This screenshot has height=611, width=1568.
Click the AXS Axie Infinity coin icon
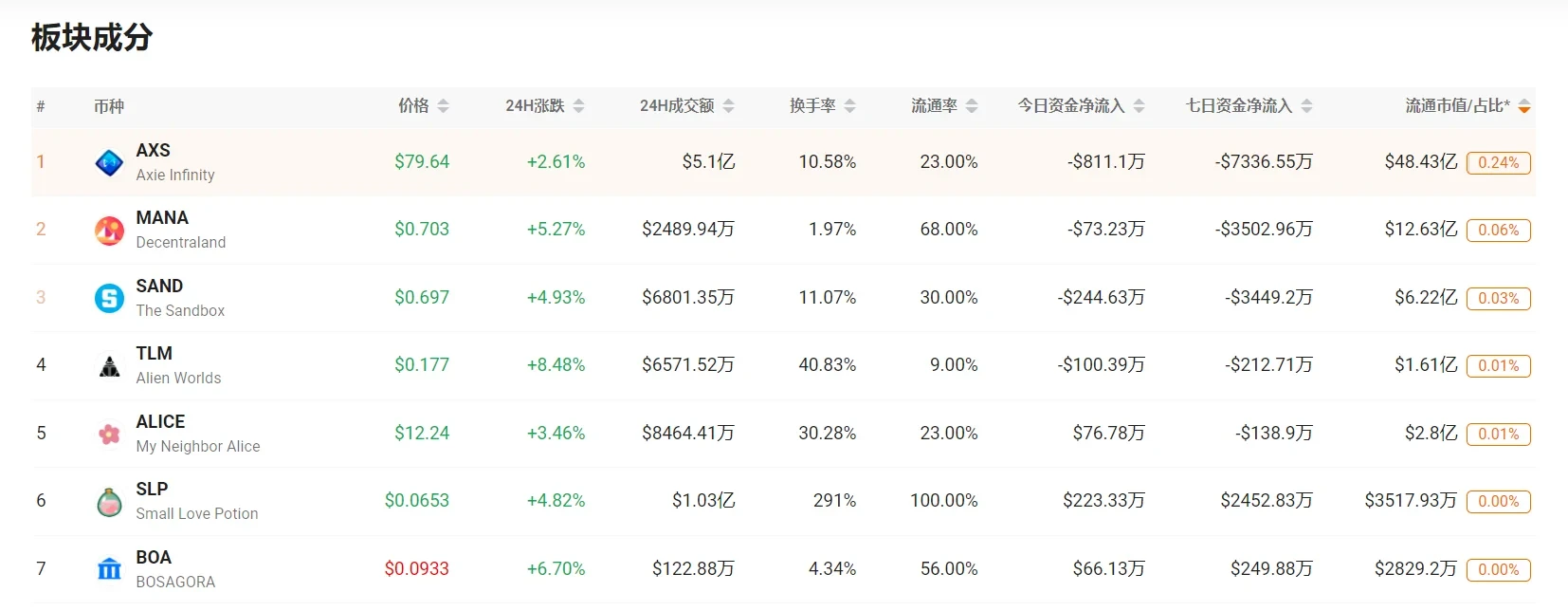coord(109,162)
